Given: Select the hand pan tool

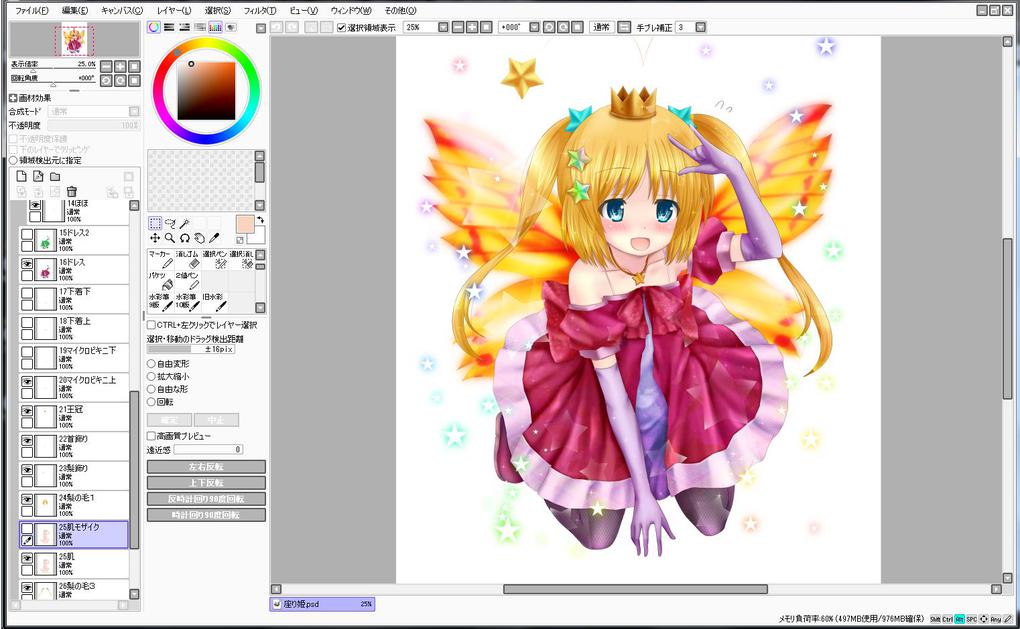Looking at the screenshot, I should pyautogui.click(x=200, y=238).
